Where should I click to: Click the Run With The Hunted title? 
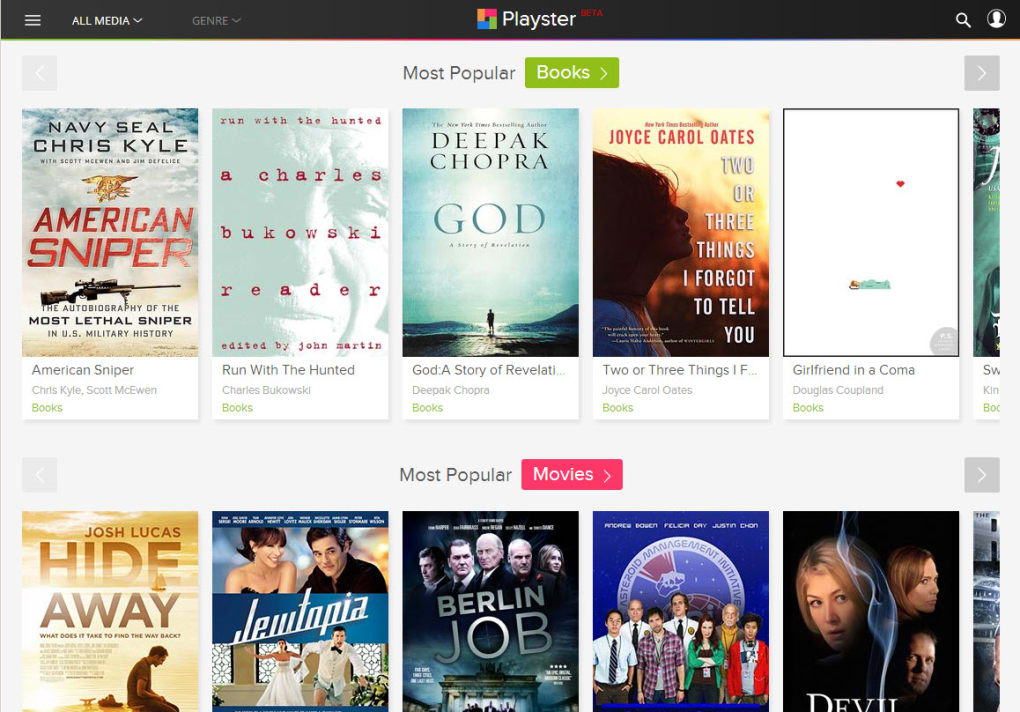tap(288, 370)
